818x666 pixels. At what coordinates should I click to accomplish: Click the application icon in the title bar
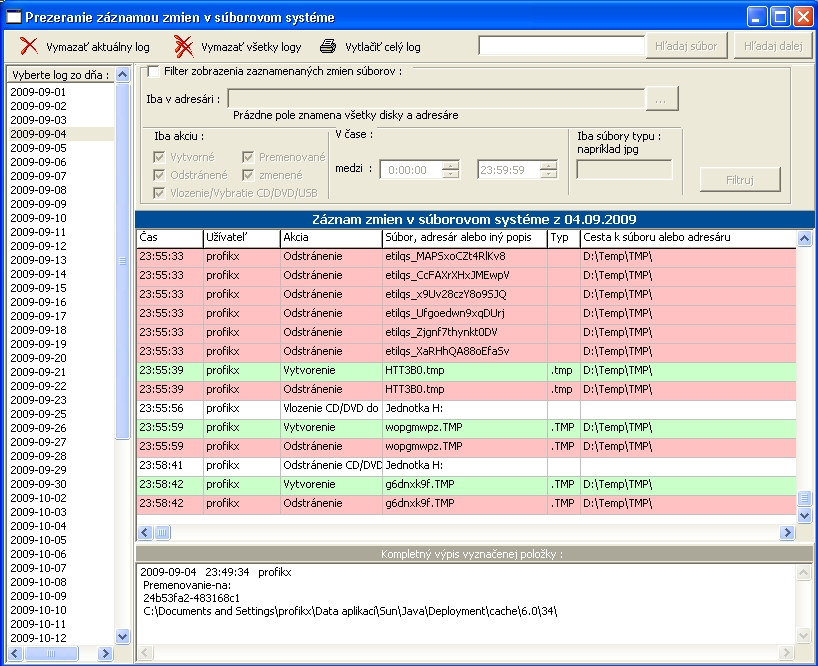click(13, 17)
